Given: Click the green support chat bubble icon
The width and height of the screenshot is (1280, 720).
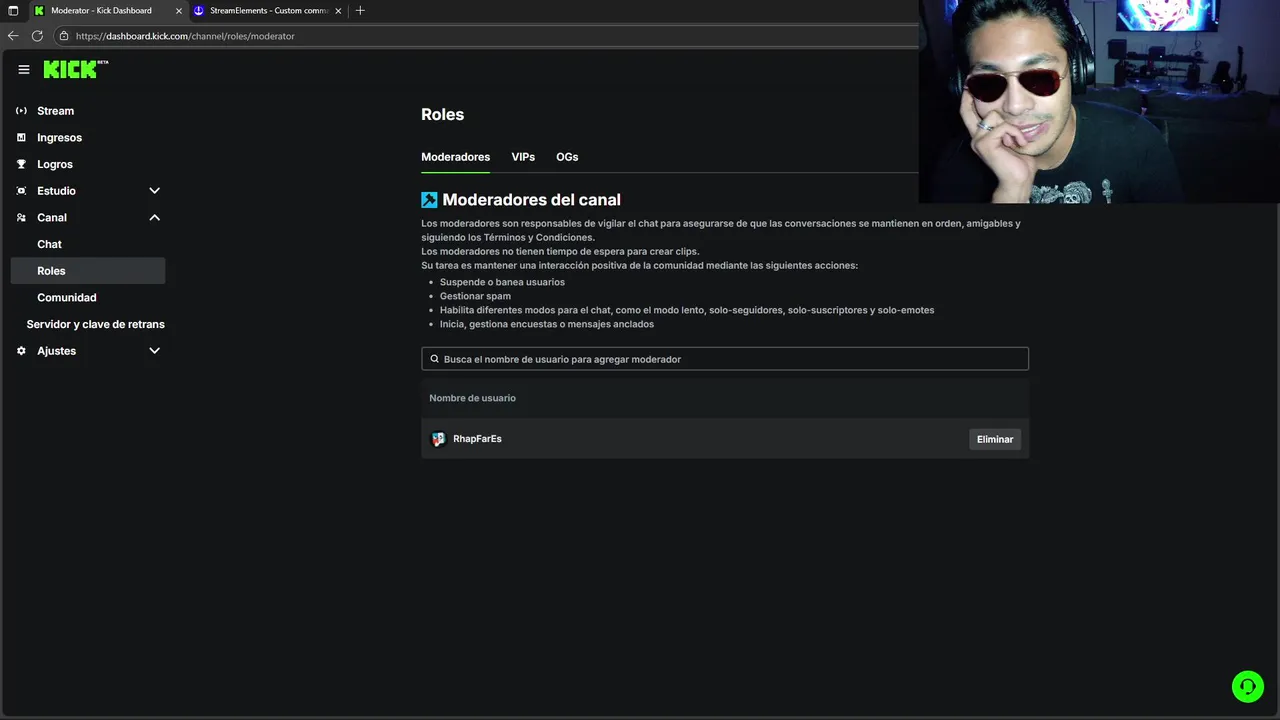Looking at the screenshot, I should (1247, 686).
